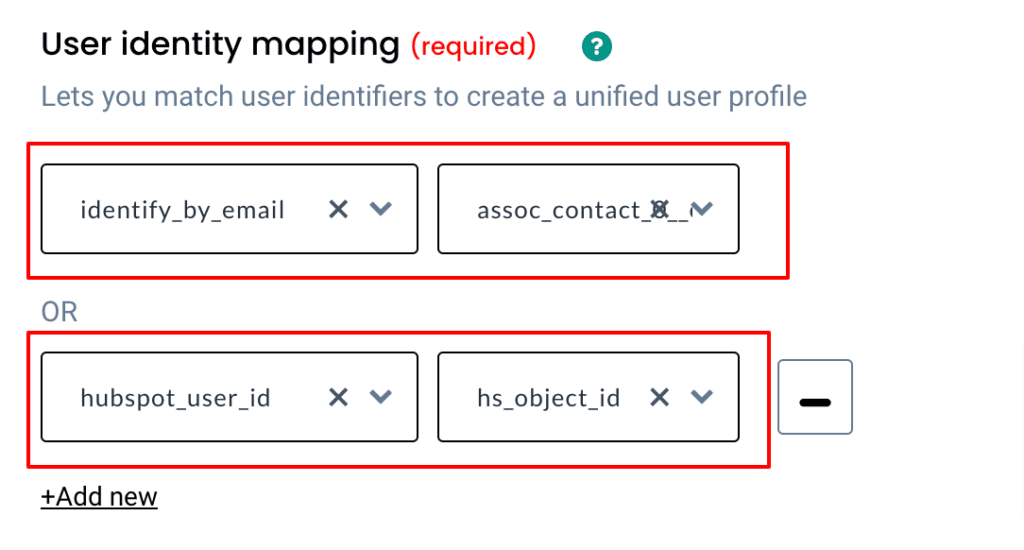Image resolution: width=1024 pixels, height=550 pixels.
Task: Remove second mapping row with minus button
Action: point(815,396)
